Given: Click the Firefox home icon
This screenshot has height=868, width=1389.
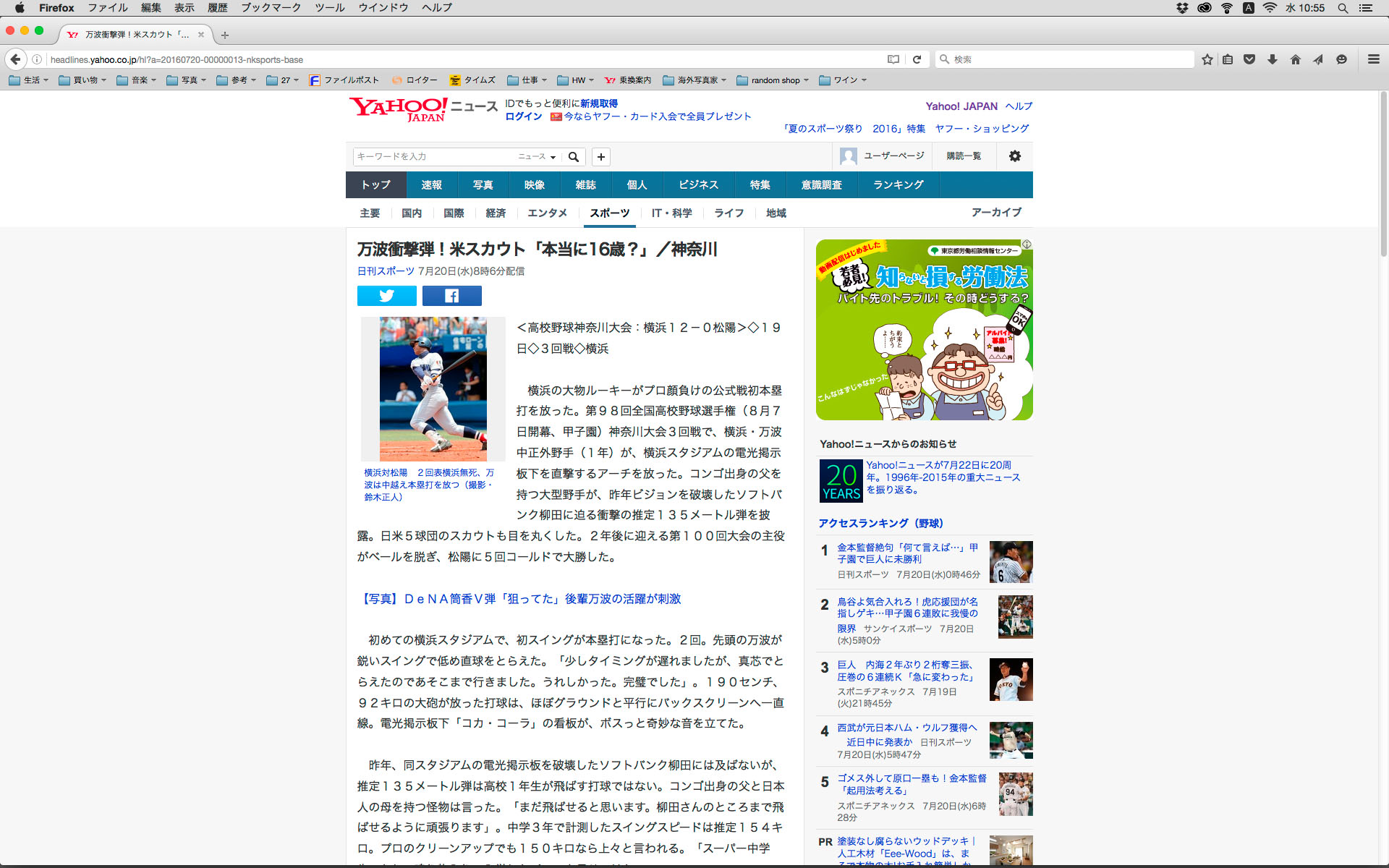Looking at the screenshot, I should (1295, 59).
